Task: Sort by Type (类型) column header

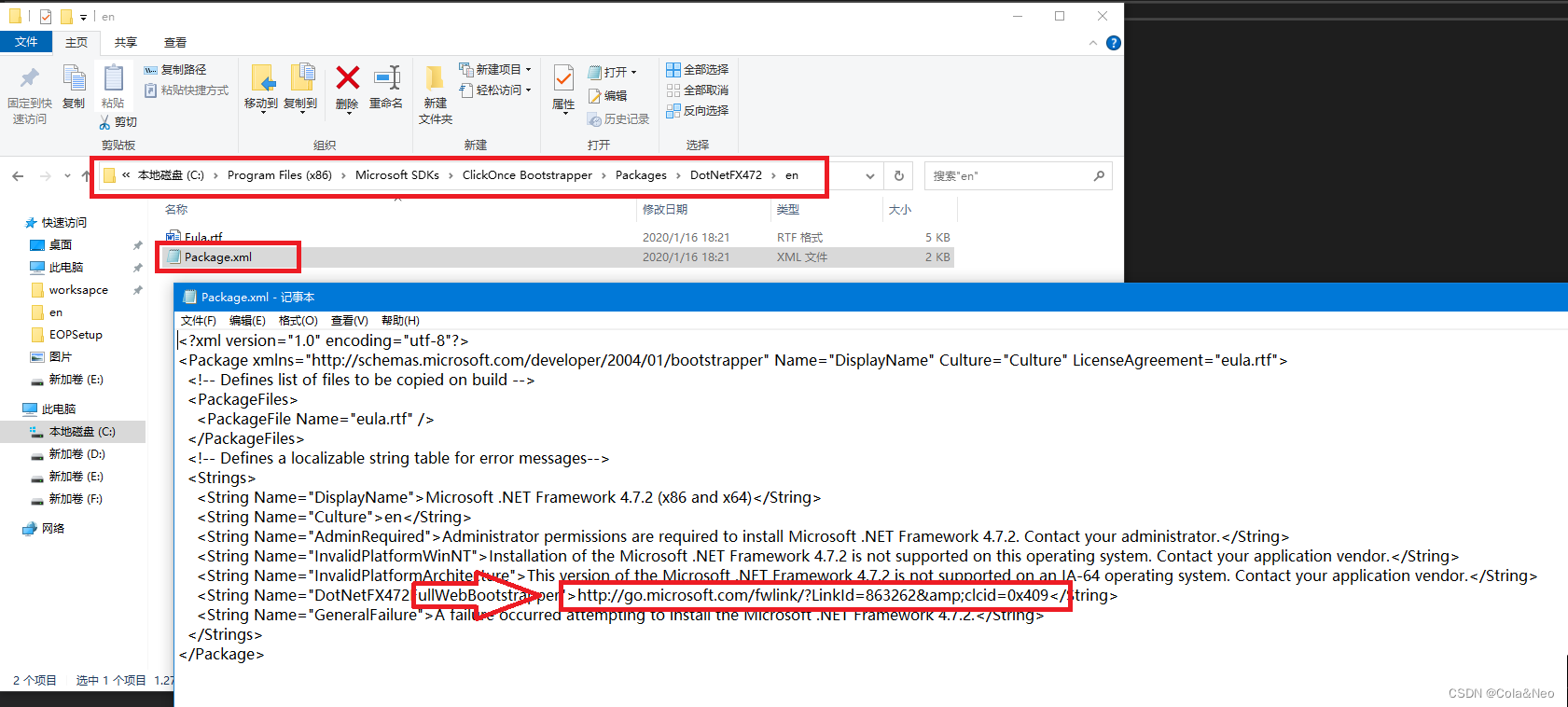Action: (x=788, y=210)
